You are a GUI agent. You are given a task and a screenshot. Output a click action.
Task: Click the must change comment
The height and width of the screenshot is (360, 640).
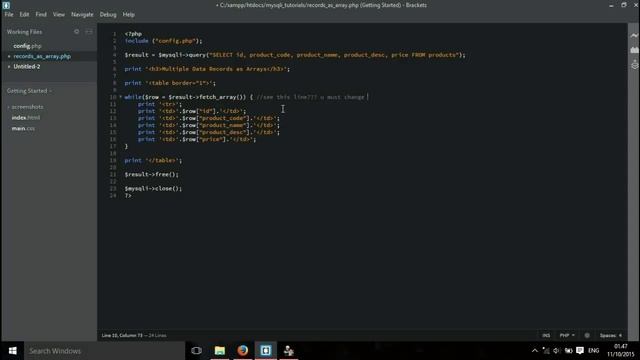pos(311,97)
